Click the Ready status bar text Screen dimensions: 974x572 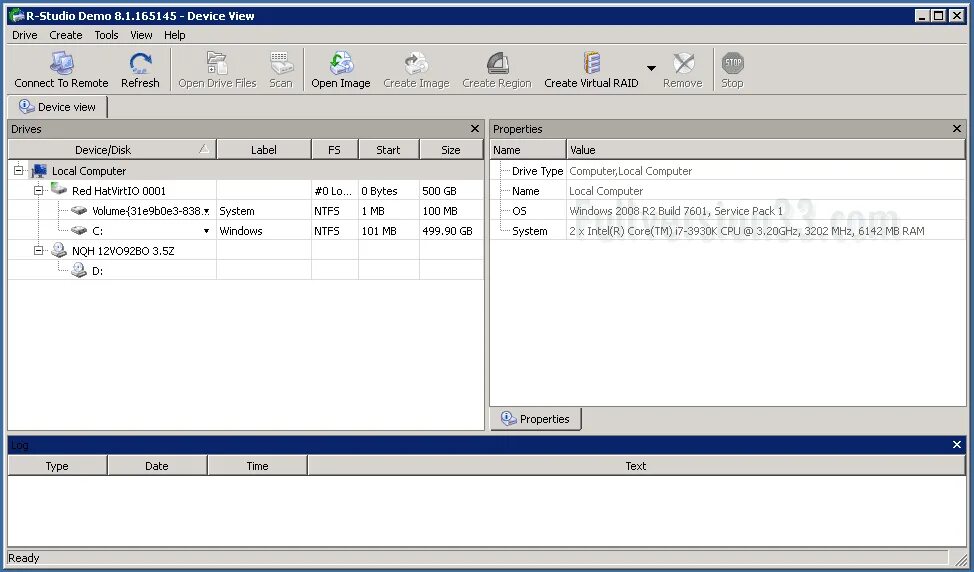[x=24, y=558]
